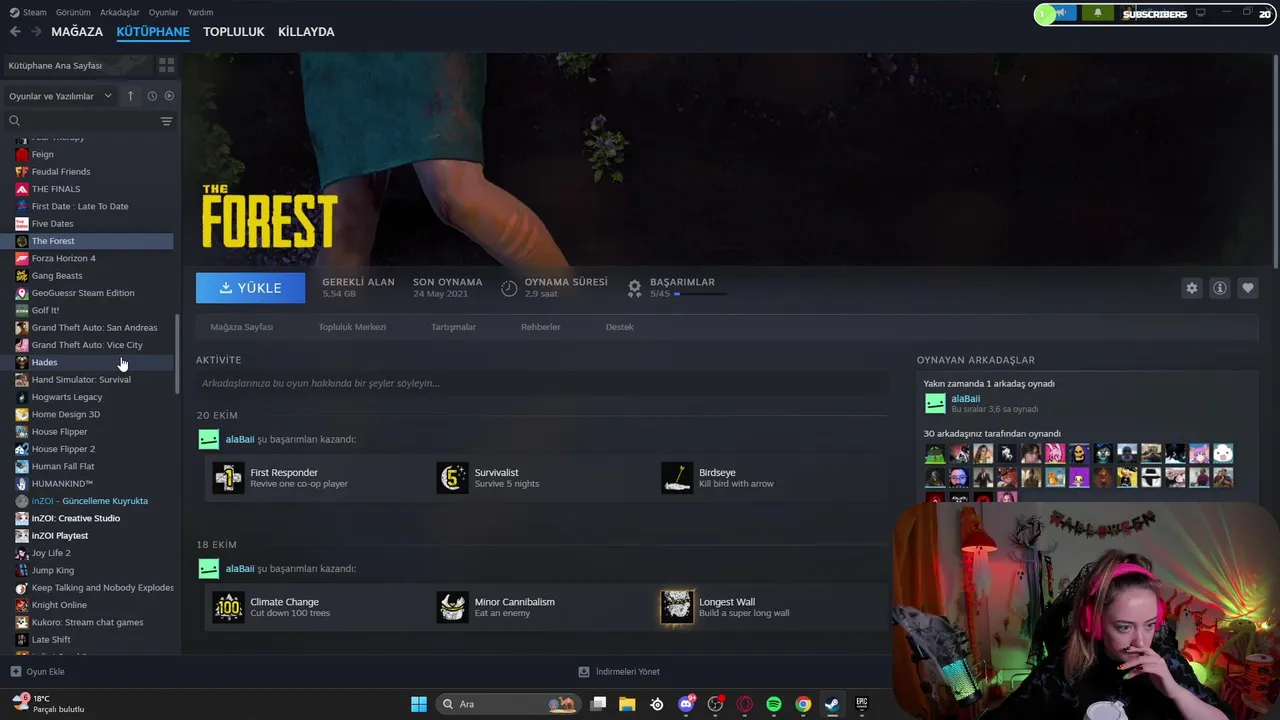Open the Topluluk Merkezi link

pyautogui.click(x=352, y=327)
